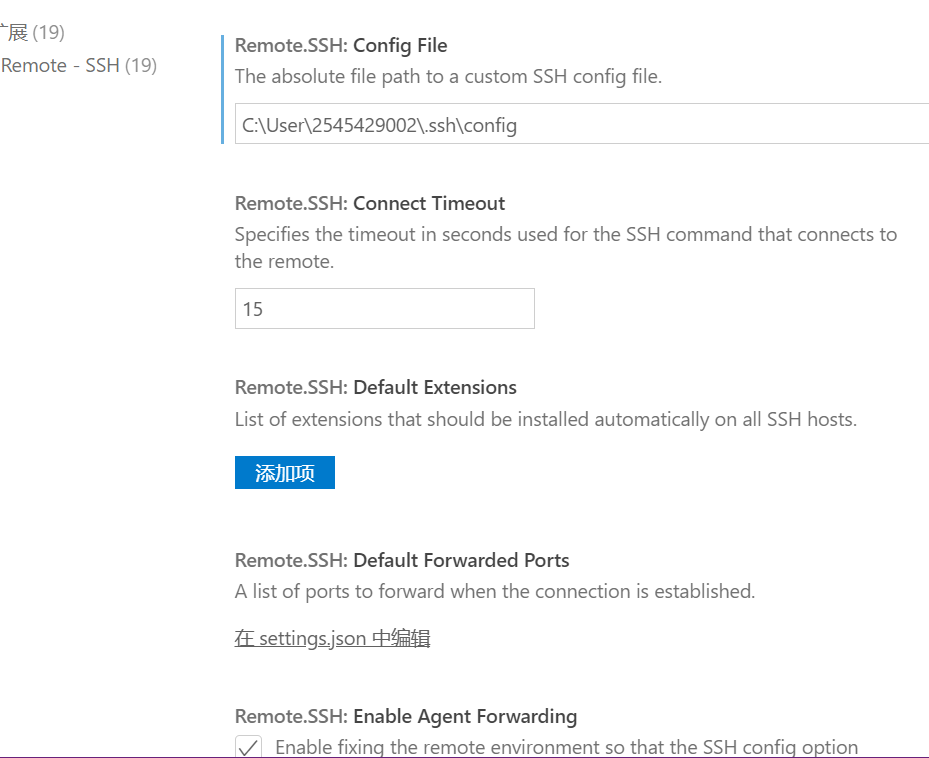Select the Remote.SSH: Config File setting title
This screenshot has height=758, width=929.
(341, 46)
